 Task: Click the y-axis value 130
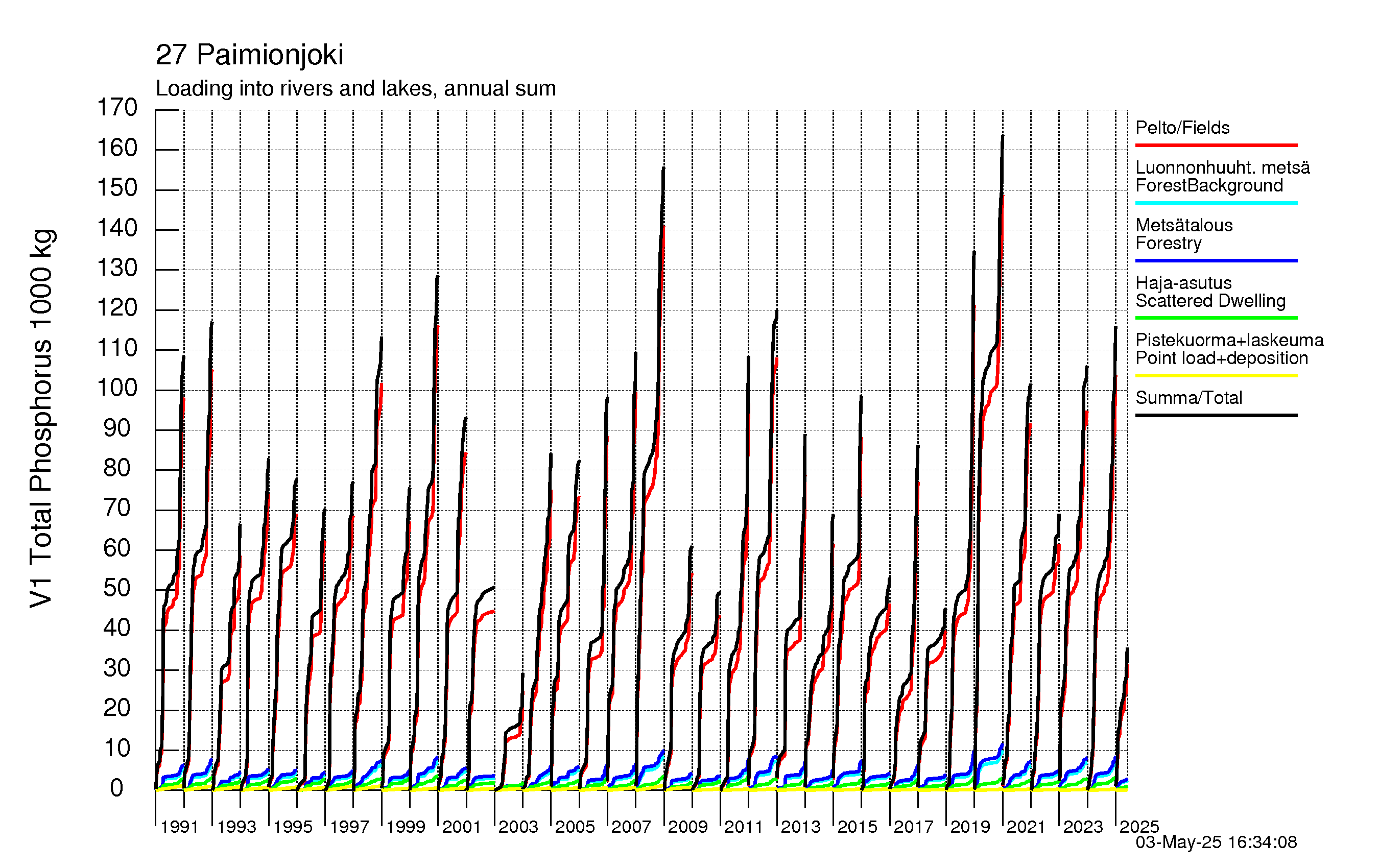pos(117,268)
